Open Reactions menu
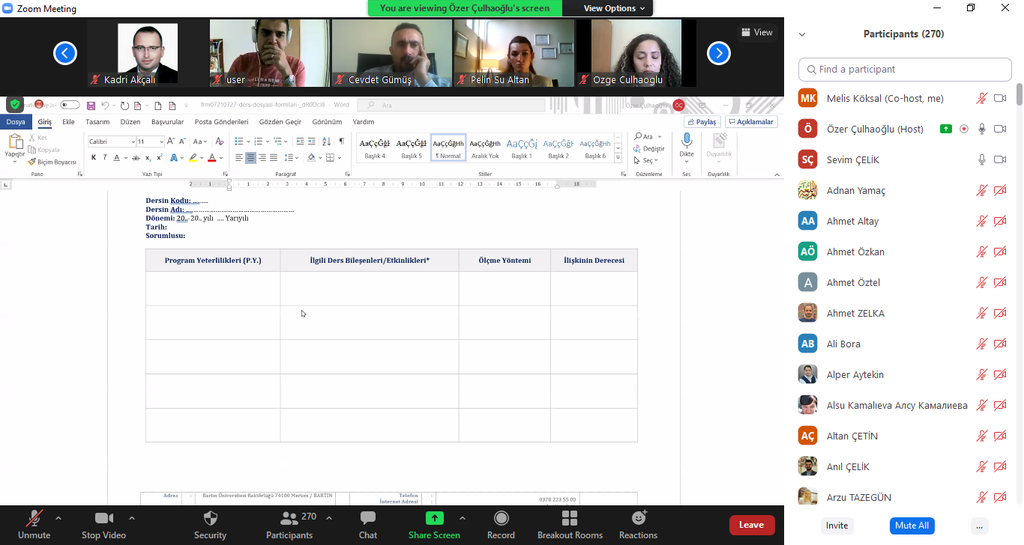Screen dimensions: 1024x545 638,525
